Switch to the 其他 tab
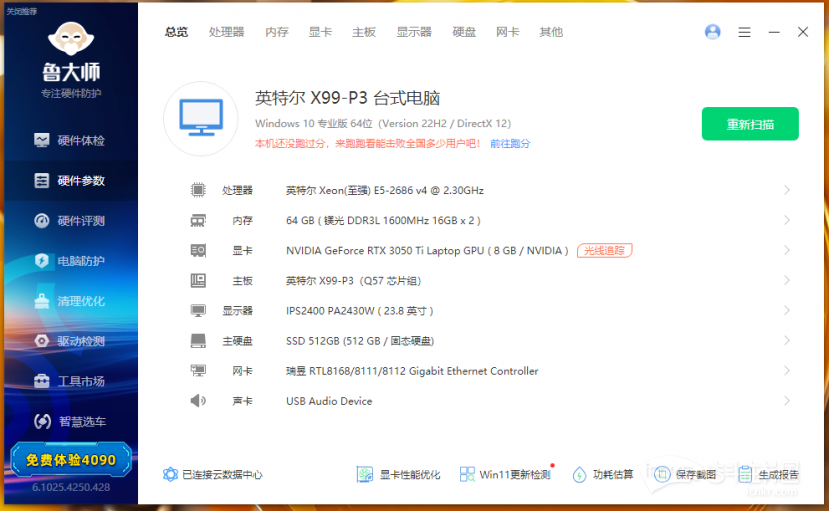The height and width of the screenshot is (511, 829). tap(551, 32)
